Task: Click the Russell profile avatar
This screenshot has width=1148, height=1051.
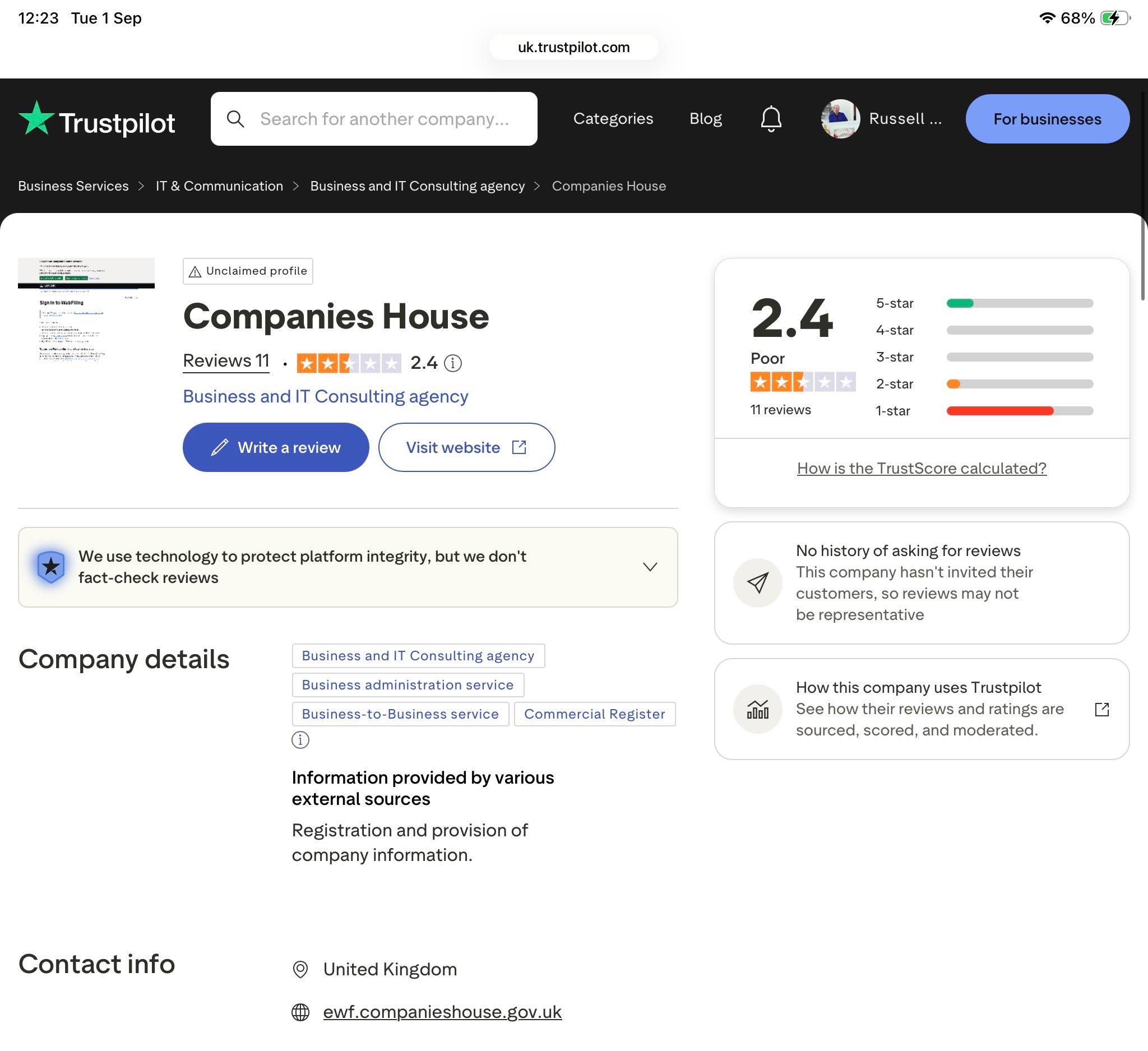Action: coord(840,119)
